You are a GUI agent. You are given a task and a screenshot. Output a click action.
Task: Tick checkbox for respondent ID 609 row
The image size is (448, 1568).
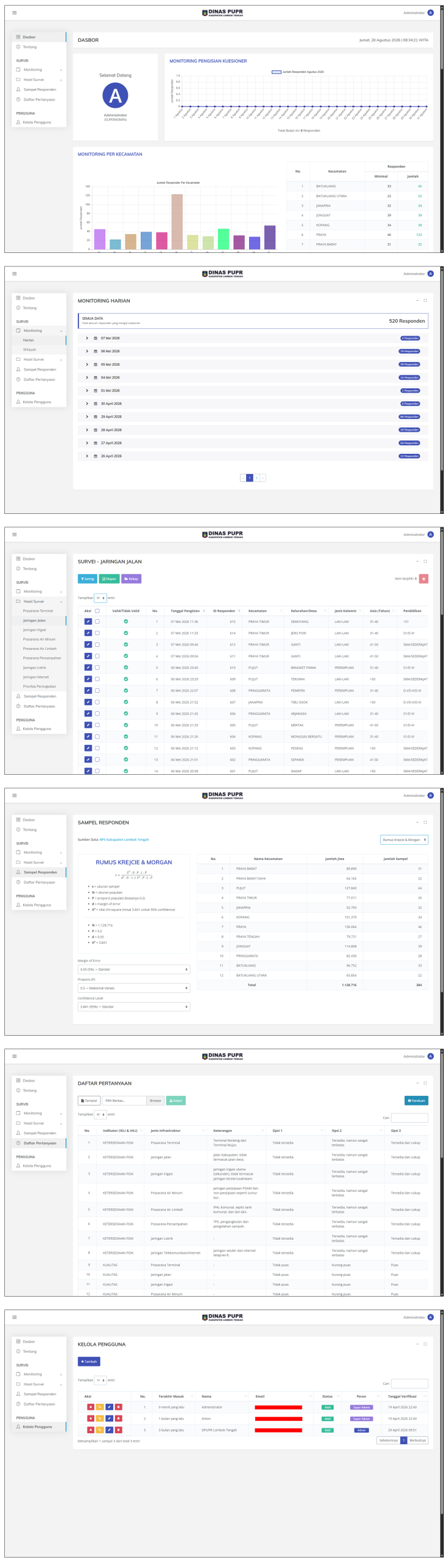pyautogui.click(x=97, y=679)
